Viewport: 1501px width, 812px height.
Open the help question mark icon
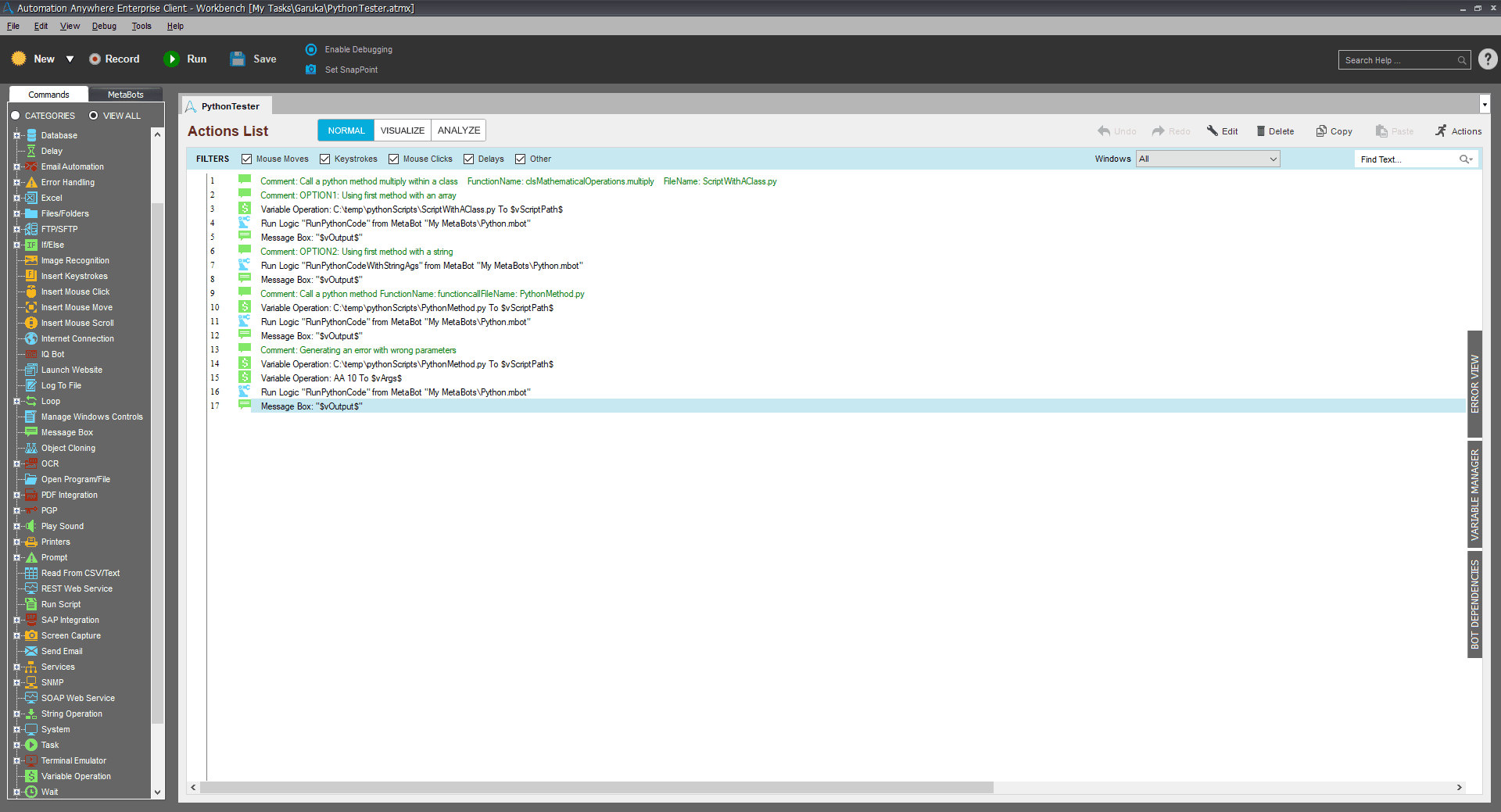[1488, 59]
